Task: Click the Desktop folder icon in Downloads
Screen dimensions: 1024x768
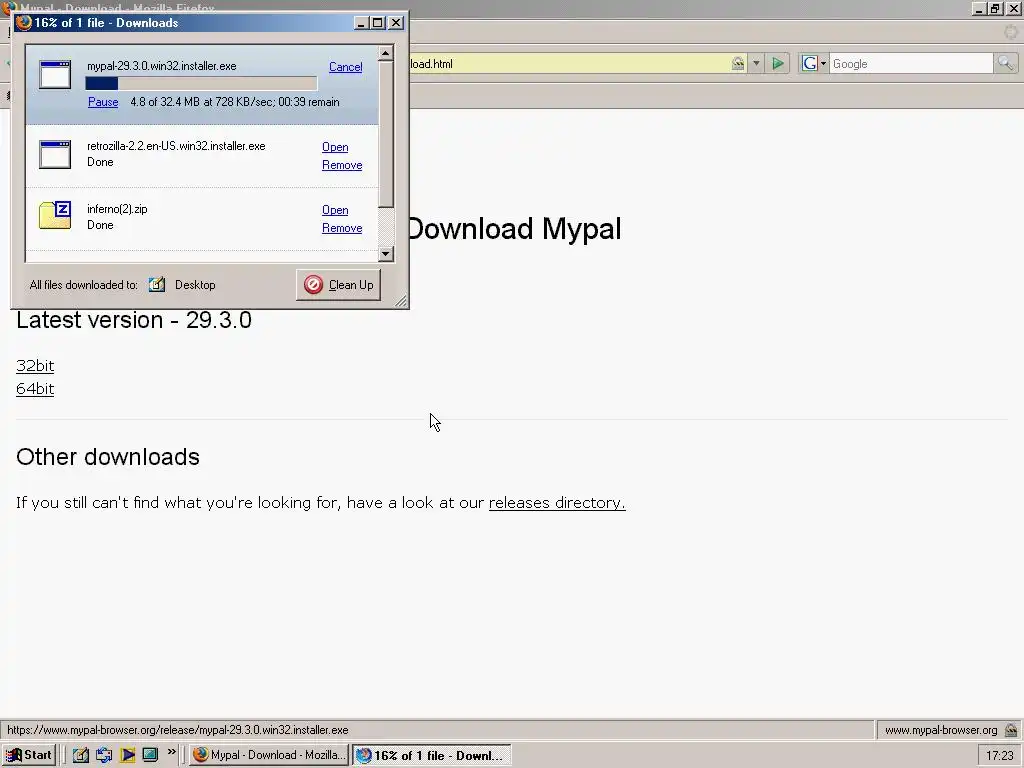Action: [157, 285]
